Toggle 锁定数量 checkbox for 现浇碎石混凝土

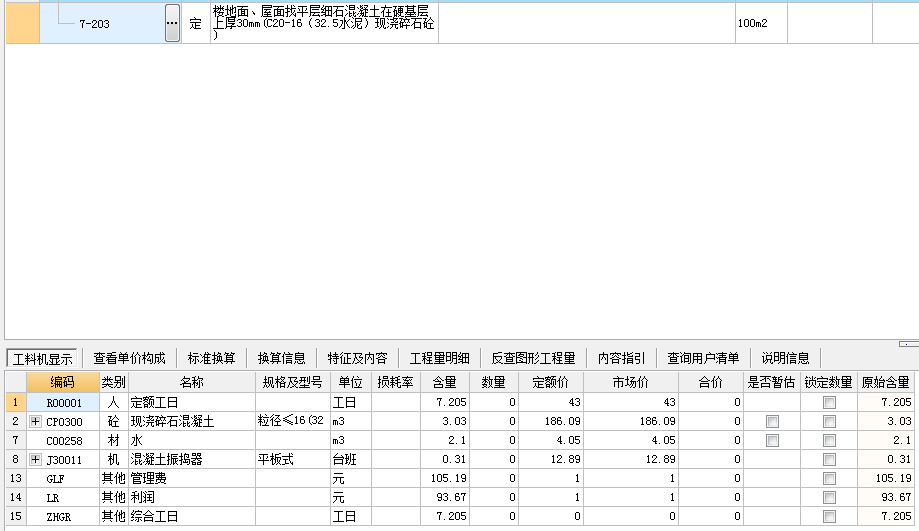click(x=829, y=421)
